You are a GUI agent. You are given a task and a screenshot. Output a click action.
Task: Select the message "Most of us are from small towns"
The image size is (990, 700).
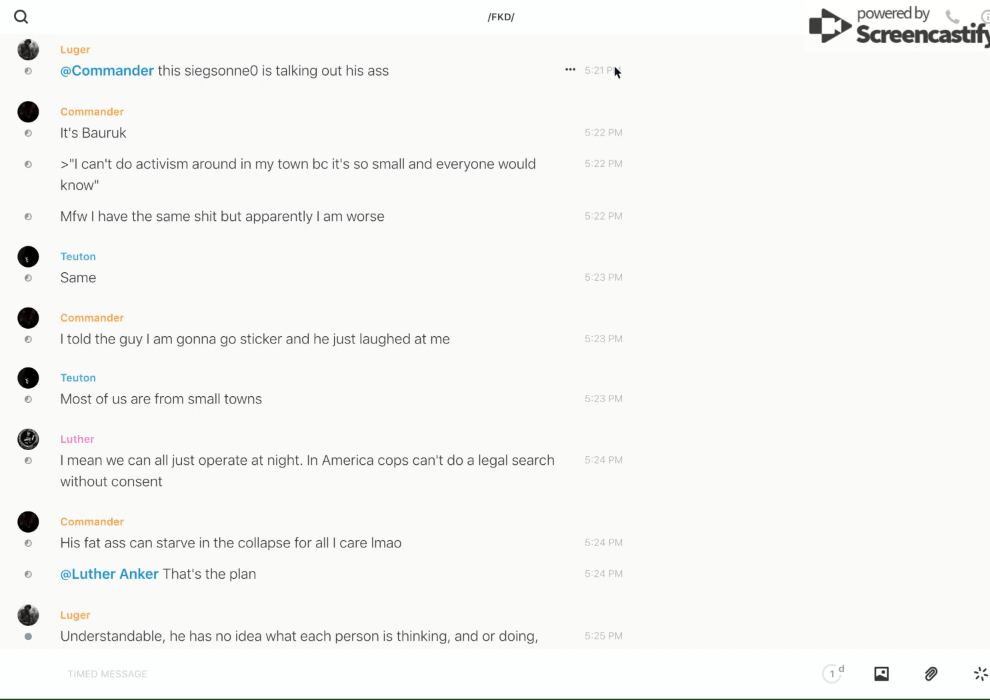tap(161, 399)
